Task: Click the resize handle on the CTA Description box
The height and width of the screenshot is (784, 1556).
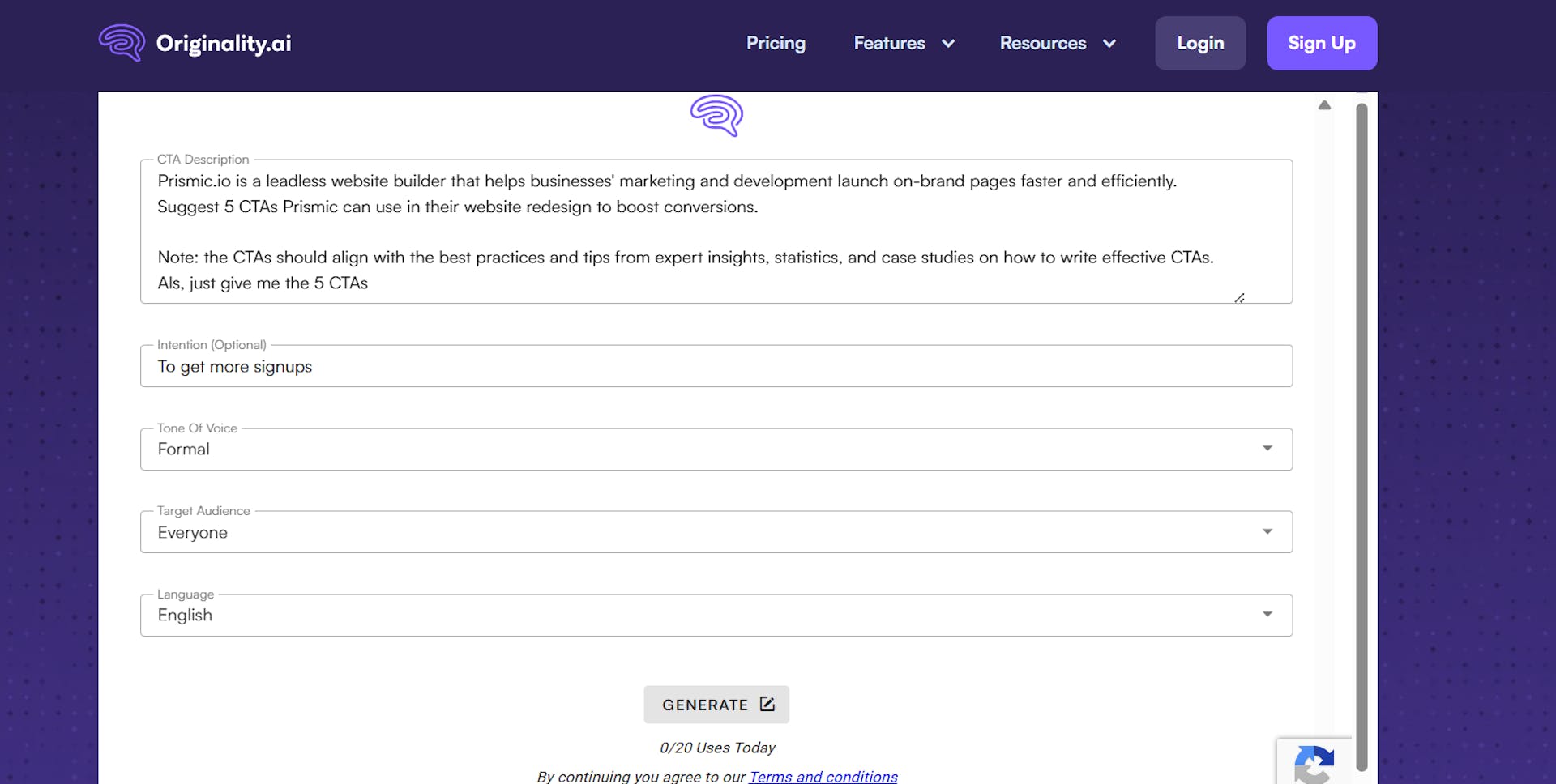Action: point(1240,297)
